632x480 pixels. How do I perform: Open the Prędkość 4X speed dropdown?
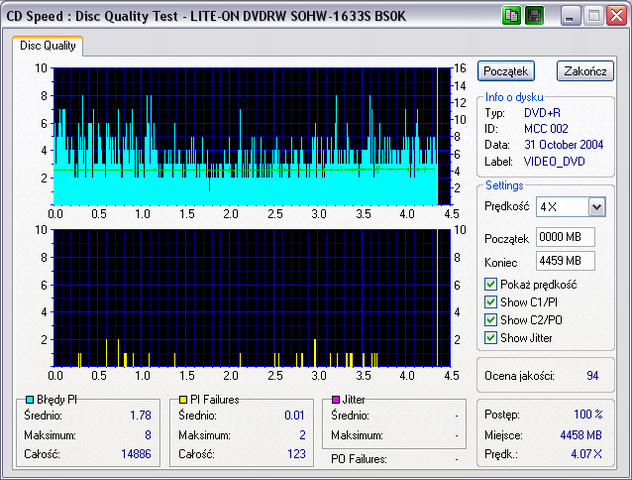coord(597,208)
